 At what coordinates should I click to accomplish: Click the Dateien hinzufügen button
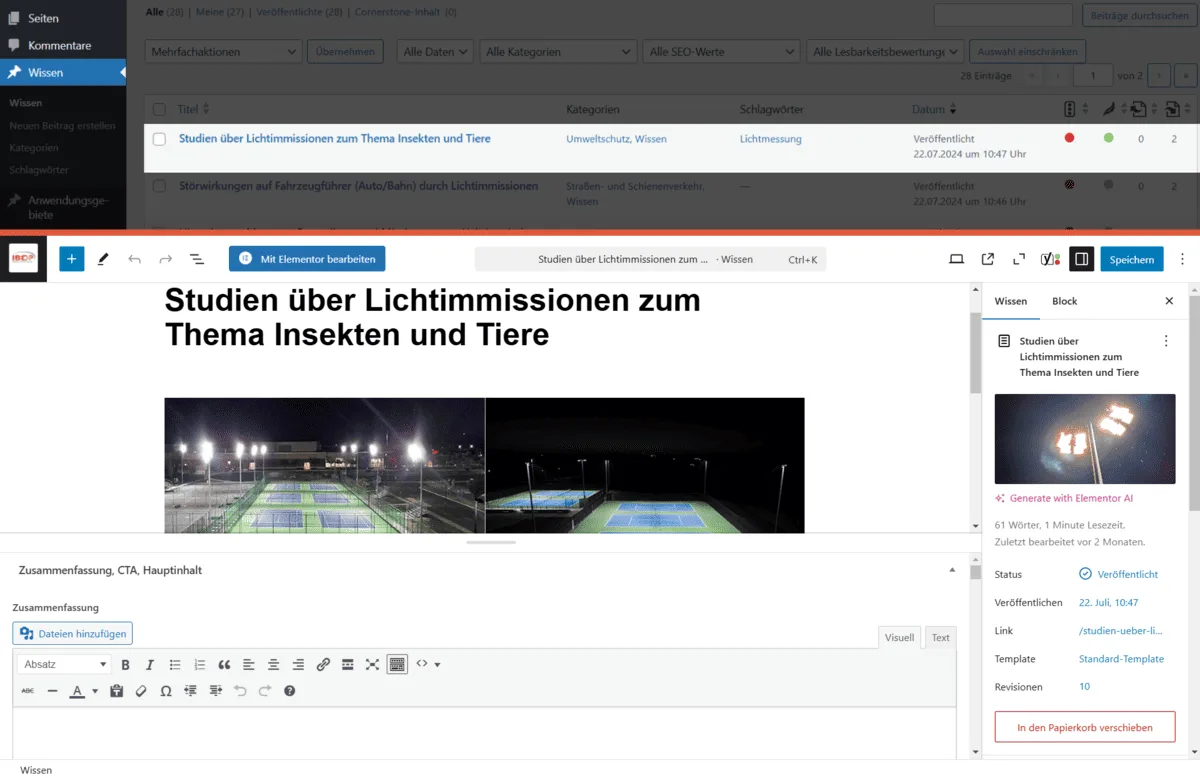click(x=72, y=633)
